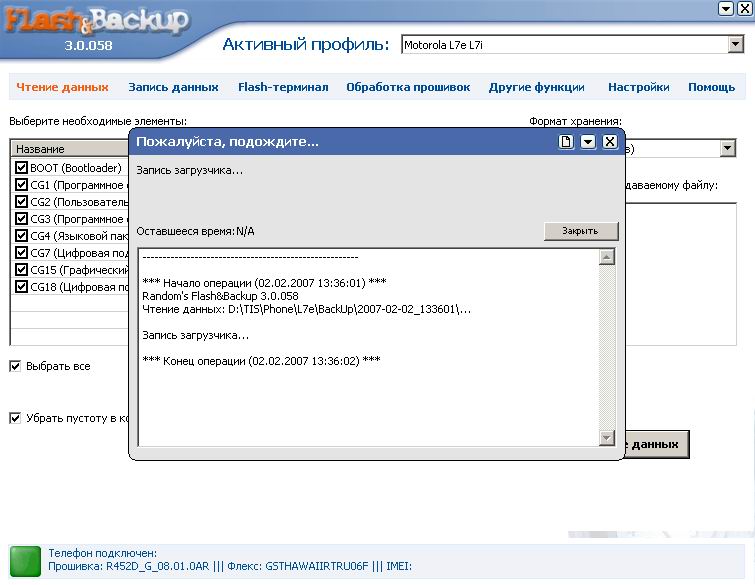This screenshot has width=755, height=585.
Task: Click the dialog title 'Пожалуйста, подождите...'
Action: (227, 142)
